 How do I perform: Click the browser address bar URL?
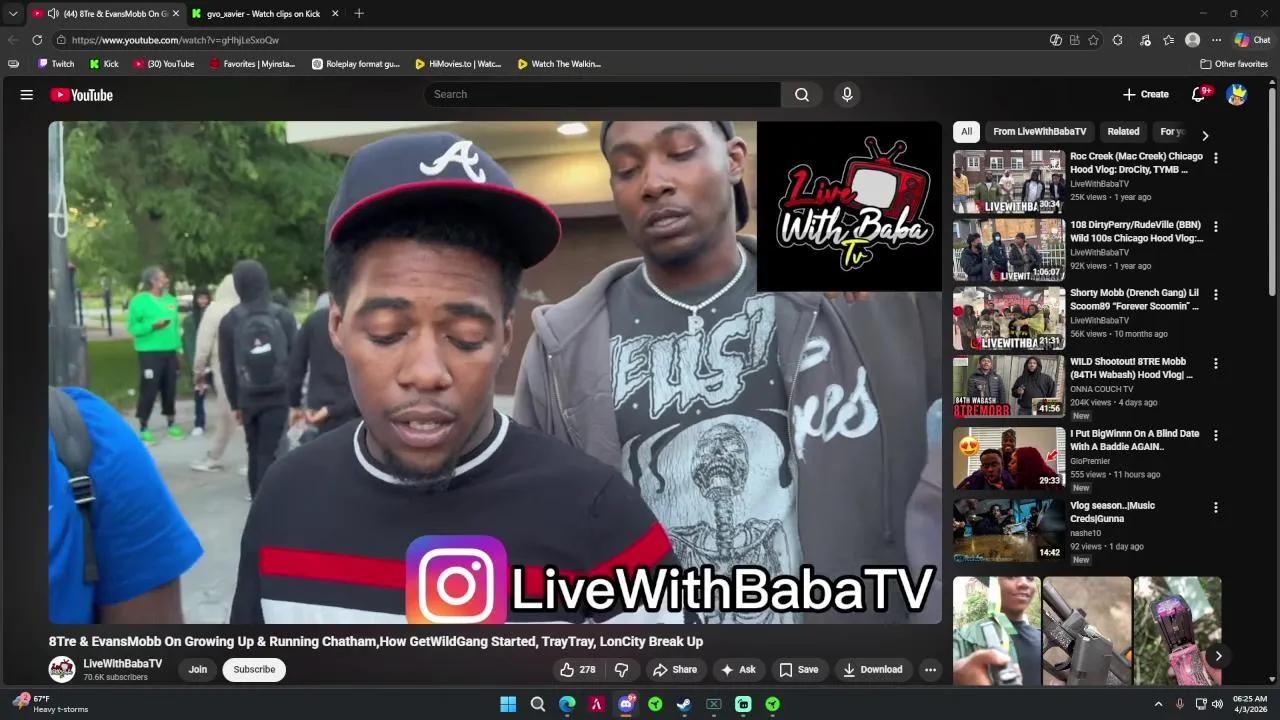[175, 40]
